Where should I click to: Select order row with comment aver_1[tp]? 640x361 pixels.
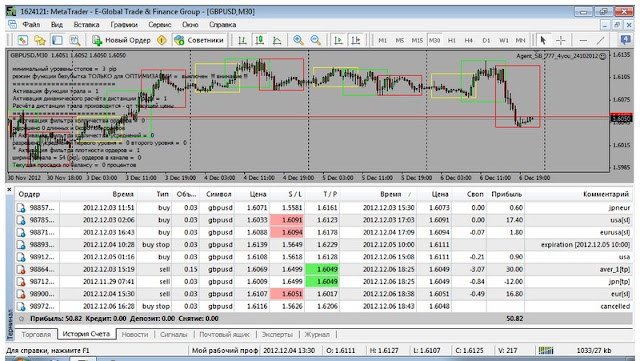click(324, 269)
